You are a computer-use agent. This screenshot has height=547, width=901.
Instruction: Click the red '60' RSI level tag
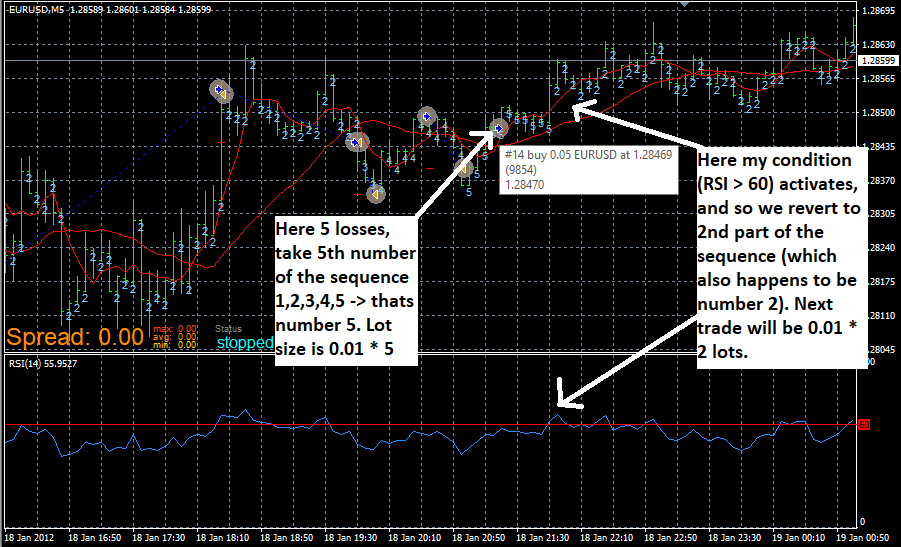click(x=864, y=425)
